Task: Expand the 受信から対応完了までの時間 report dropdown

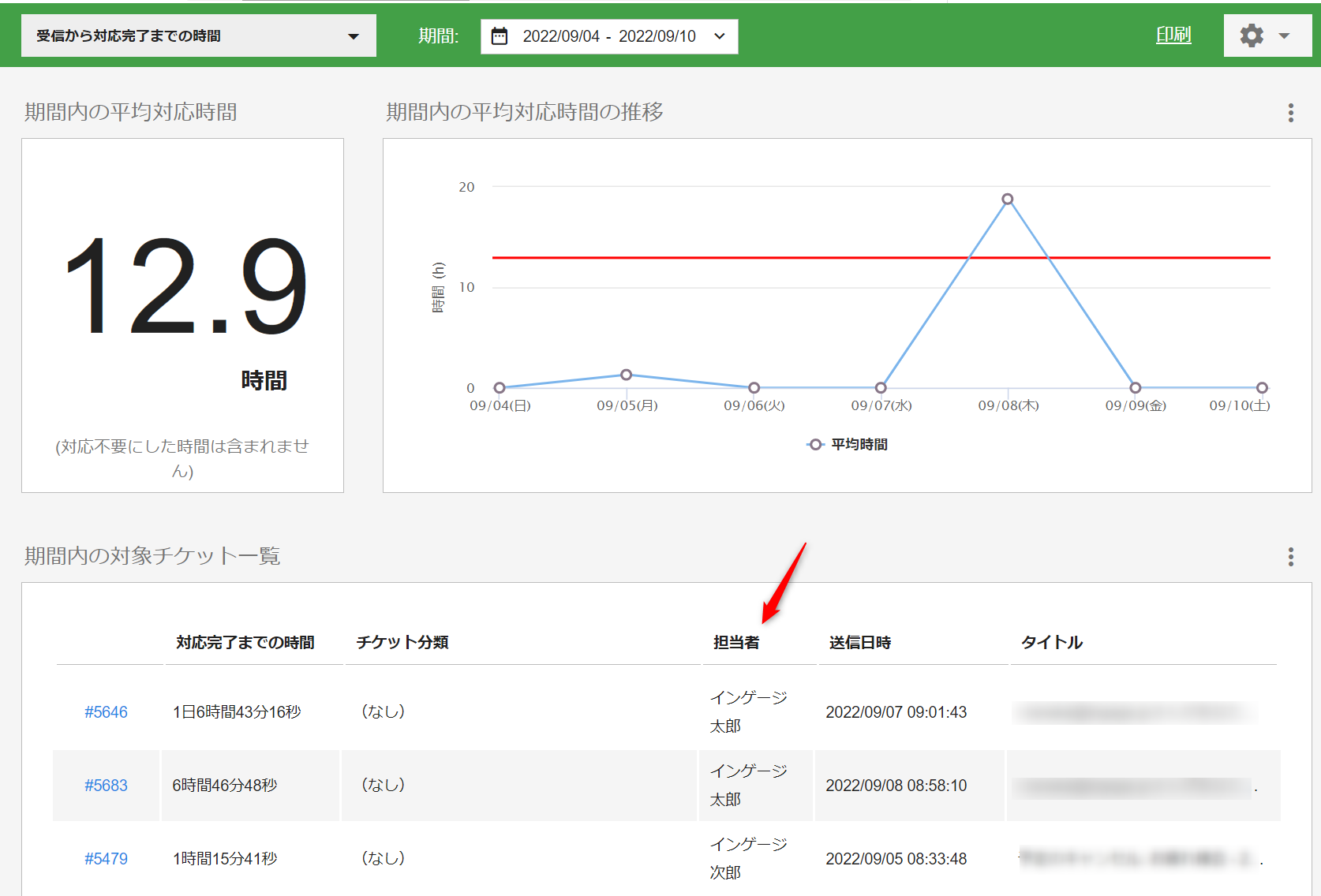Action: 198,36
